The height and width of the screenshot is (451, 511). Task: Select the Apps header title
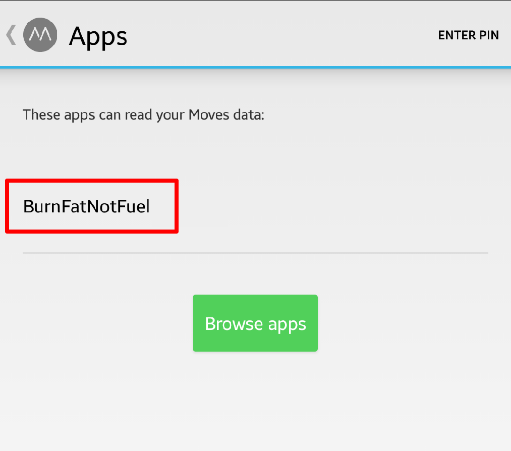tap(98, 36)
